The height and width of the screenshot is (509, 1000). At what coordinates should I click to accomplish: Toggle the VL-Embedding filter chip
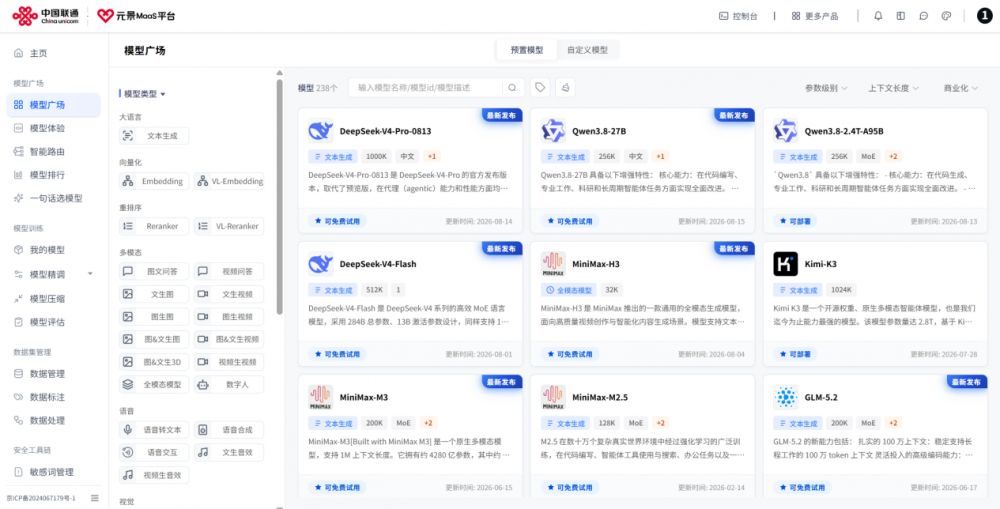click(229, 181)
